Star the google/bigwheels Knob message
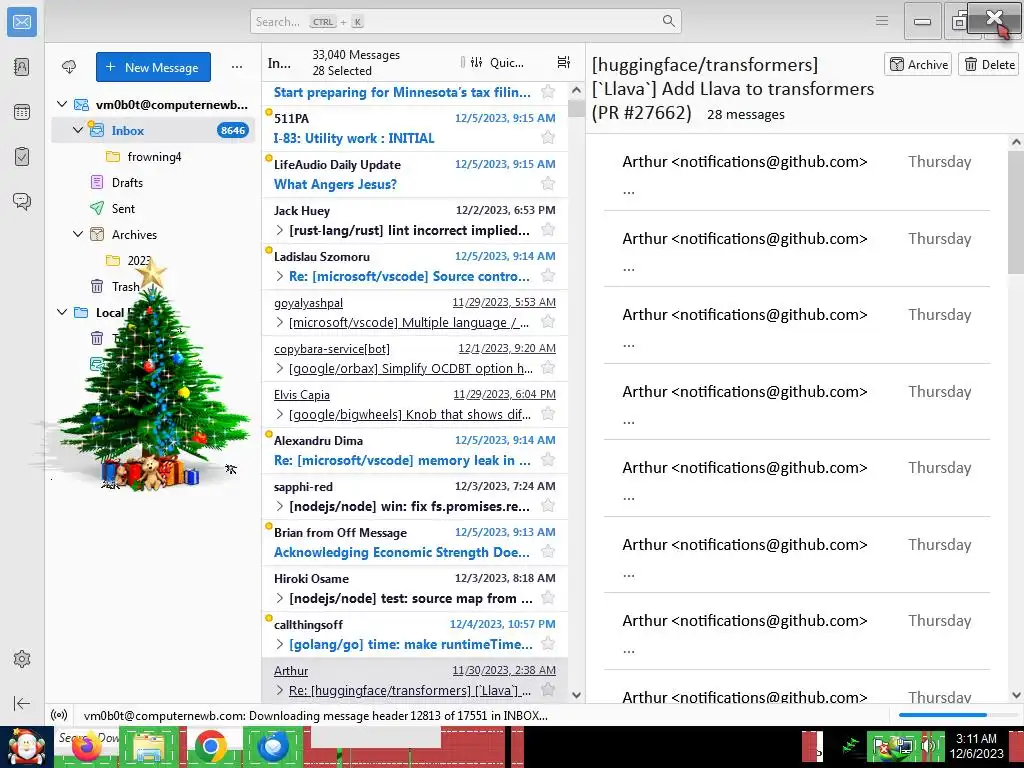Image resolution: width=1024 pixels, height=768 pixels. [548, 413]
